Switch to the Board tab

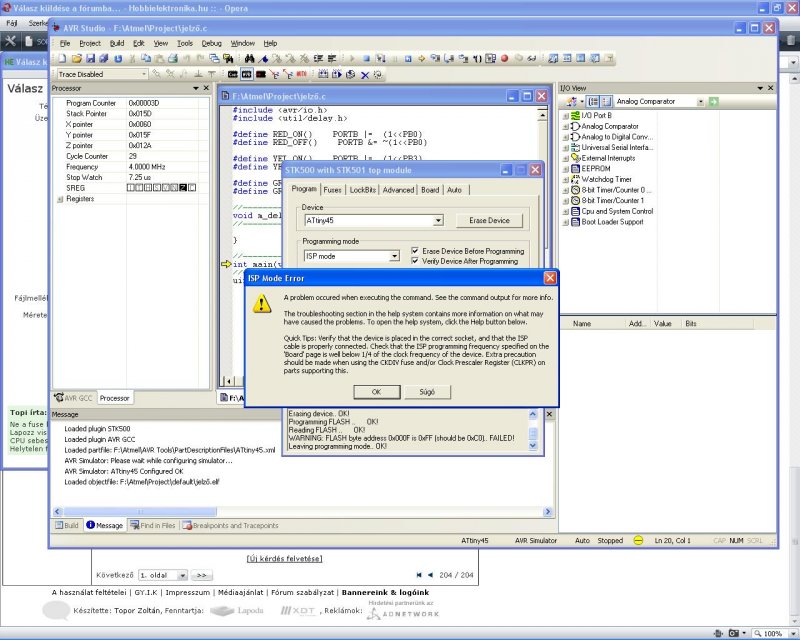point(430,190)
